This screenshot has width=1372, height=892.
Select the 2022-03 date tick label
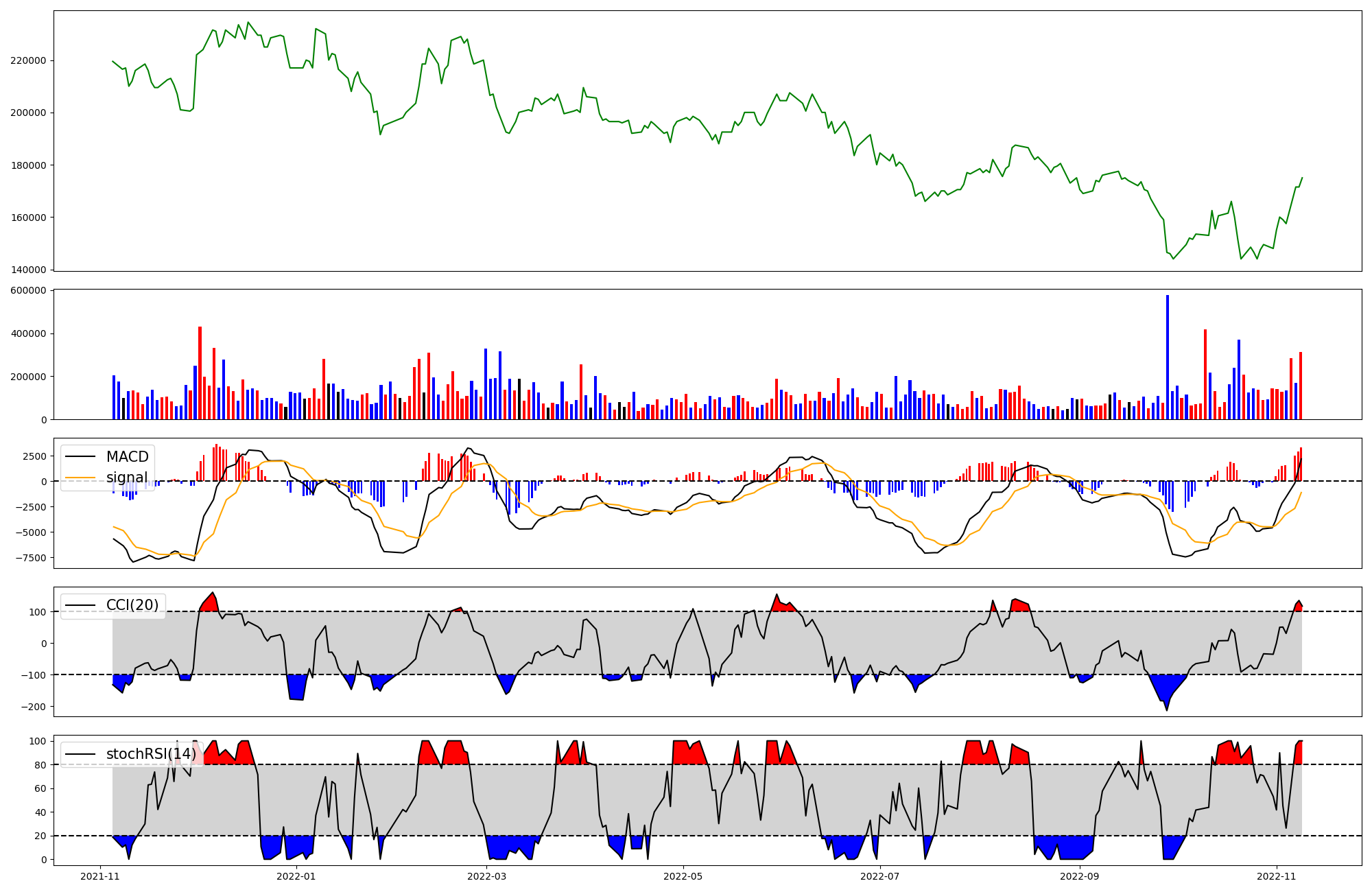coord(486,876)
